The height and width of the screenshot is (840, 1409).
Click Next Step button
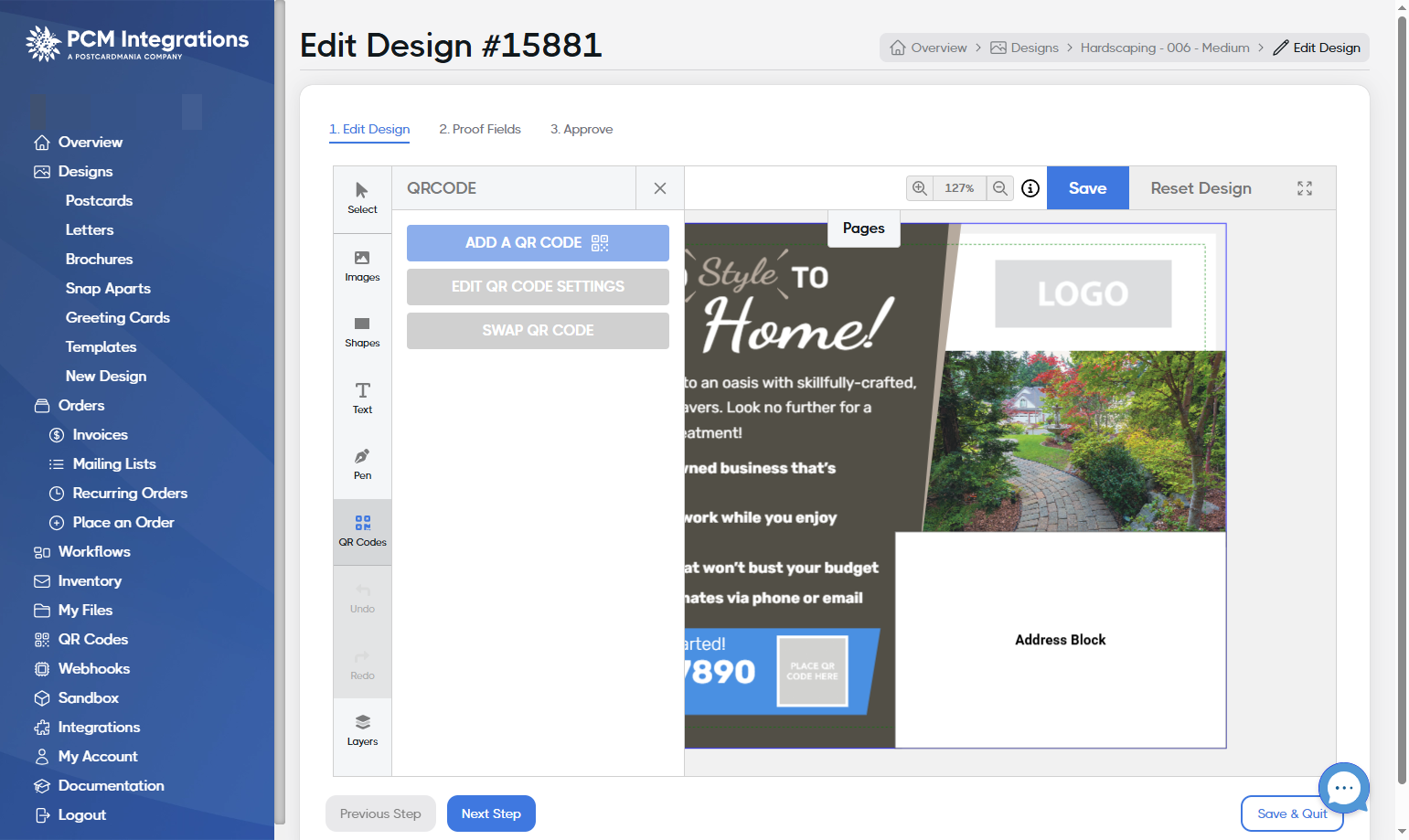491,813
